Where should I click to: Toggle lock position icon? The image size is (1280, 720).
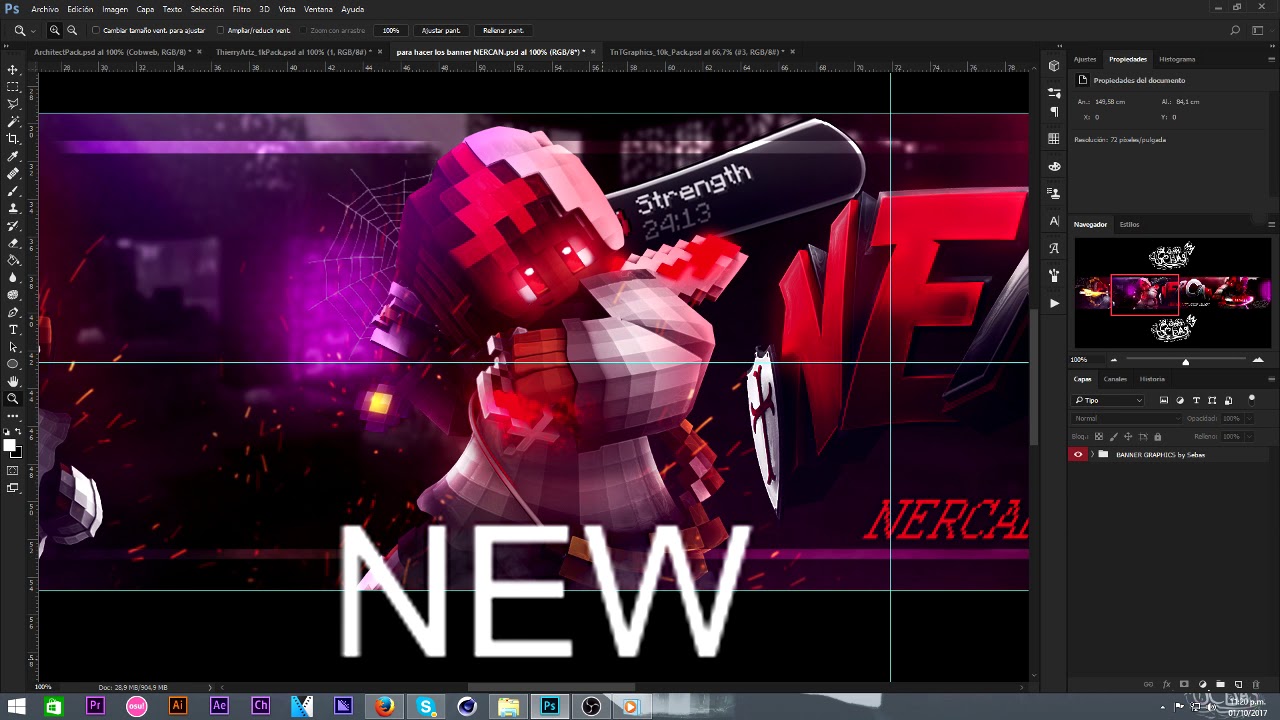click(1128, 437)
